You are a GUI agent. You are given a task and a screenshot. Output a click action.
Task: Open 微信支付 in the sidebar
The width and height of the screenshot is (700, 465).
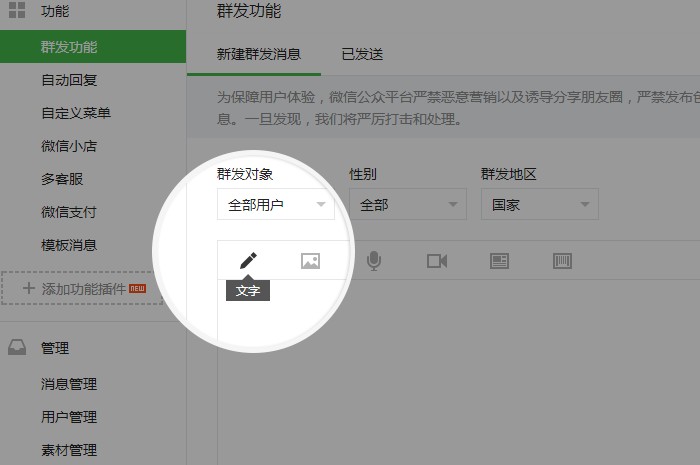69,212
